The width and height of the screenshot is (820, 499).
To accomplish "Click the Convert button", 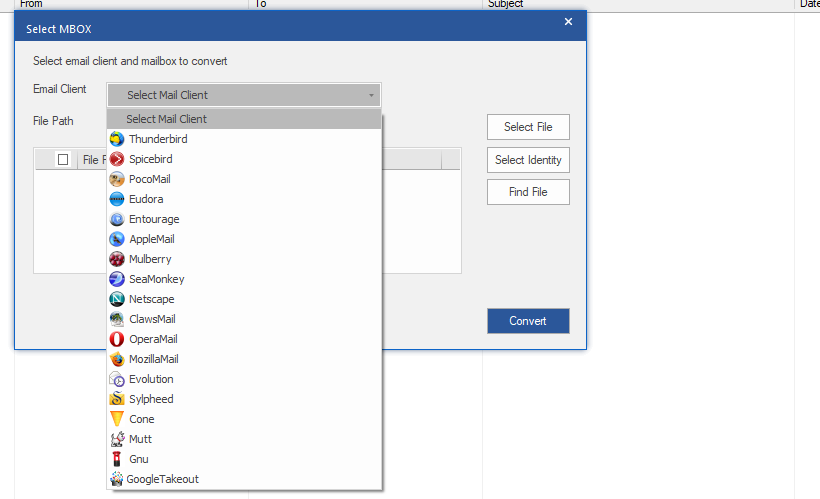I will [528, 321].
